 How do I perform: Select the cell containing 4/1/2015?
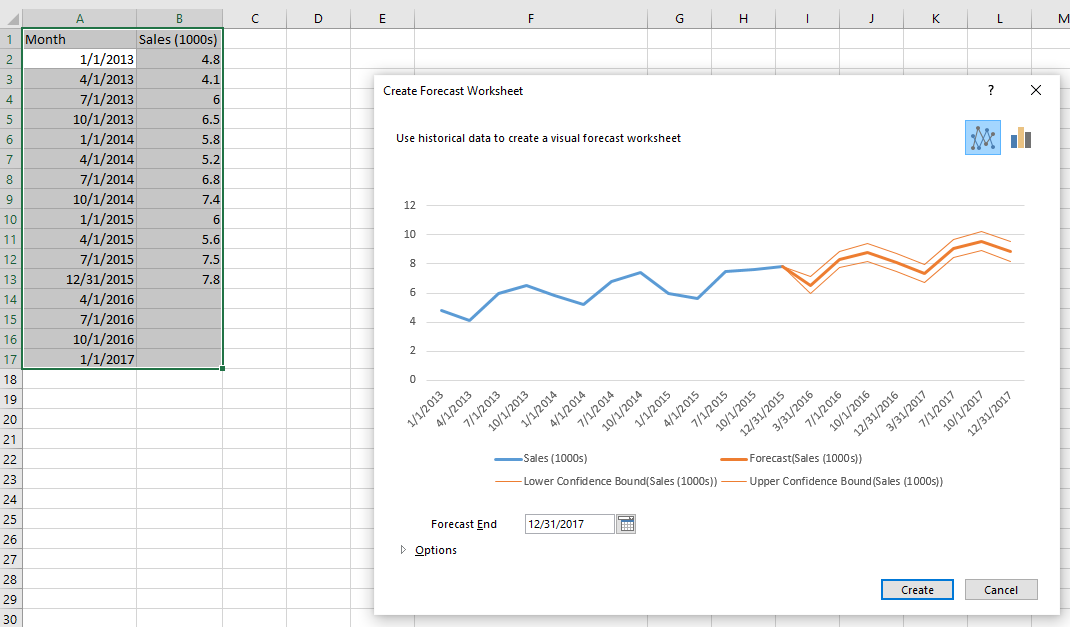pyautogui.click(x=80, y=239)
